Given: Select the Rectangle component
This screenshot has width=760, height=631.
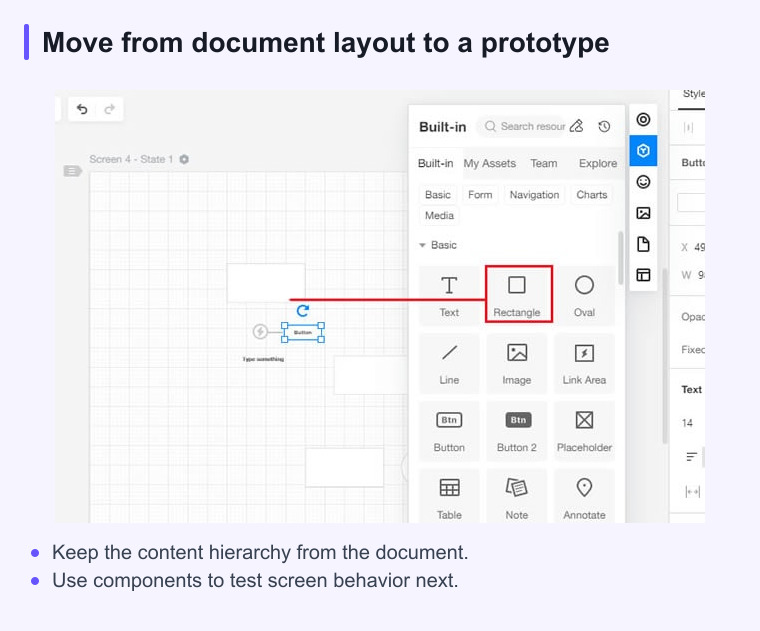Looking at the screenshot, I should tap(517, 295).
